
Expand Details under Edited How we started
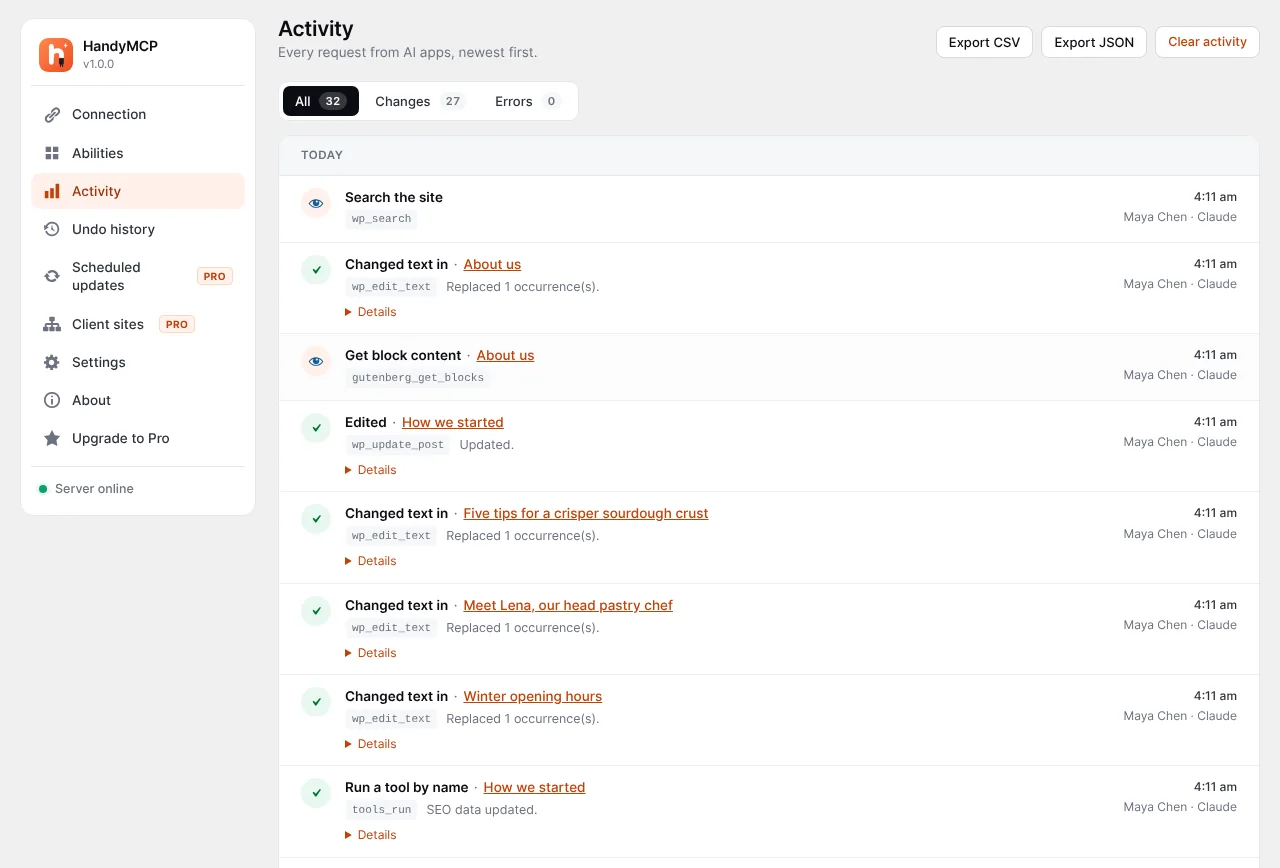point(371,470)
